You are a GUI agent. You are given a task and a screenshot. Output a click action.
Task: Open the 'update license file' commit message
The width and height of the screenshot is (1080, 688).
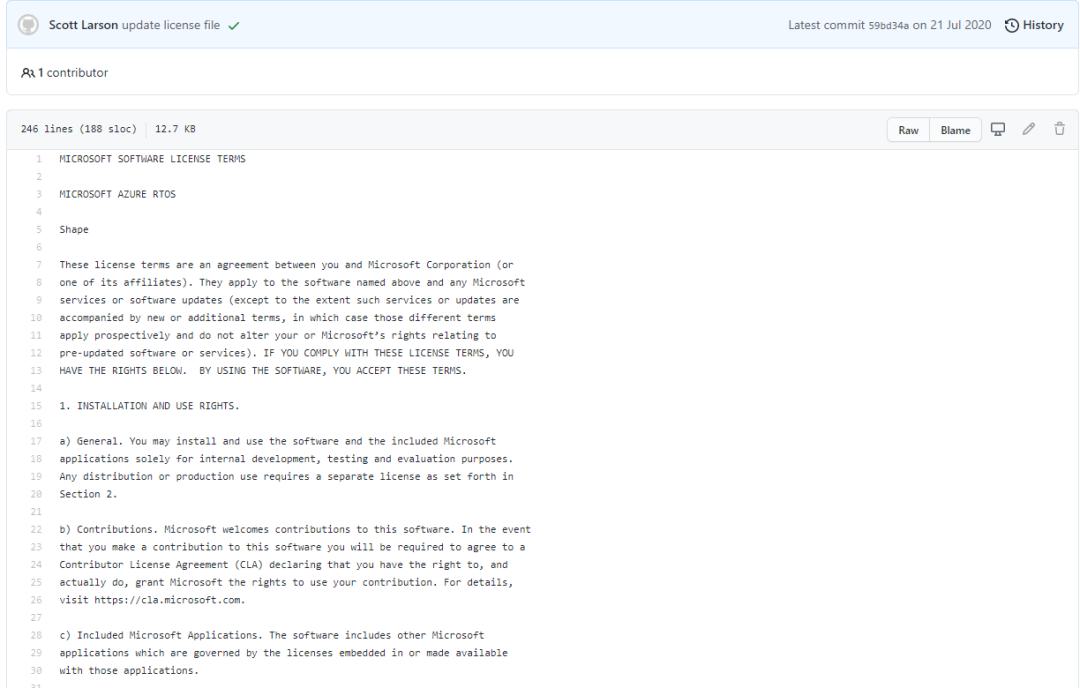[171, 25]
